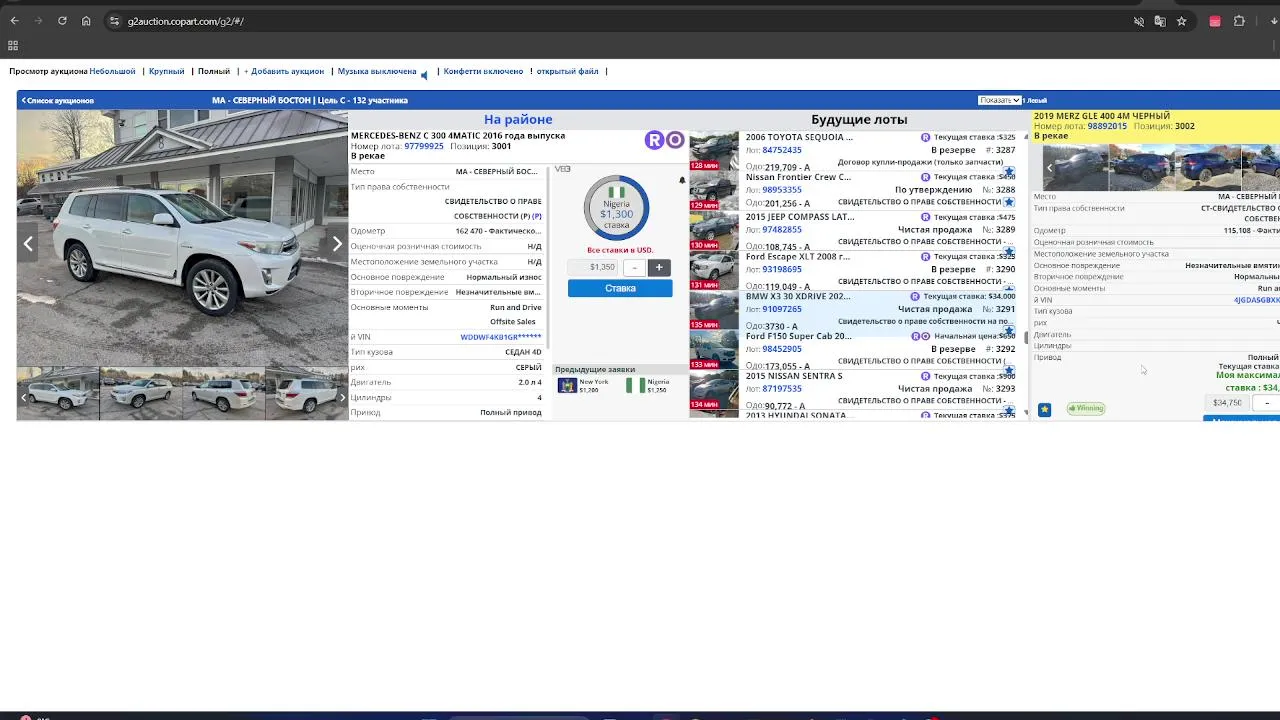Click the speaker icon next to music
The image size is (1280, 720).
[x=424, y=74]
